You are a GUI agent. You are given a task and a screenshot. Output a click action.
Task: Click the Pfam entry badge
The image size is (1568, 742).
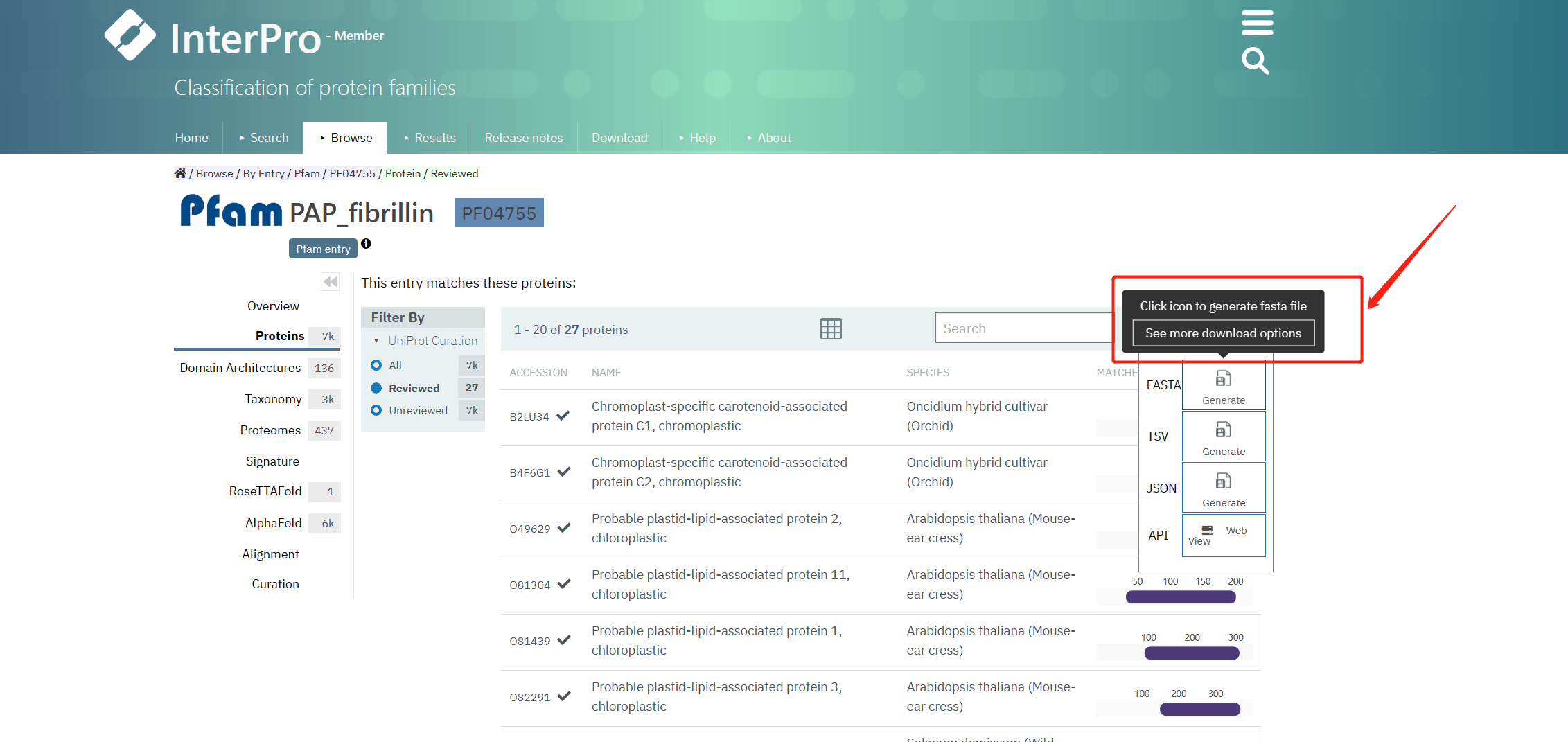[x=323, y=249]
